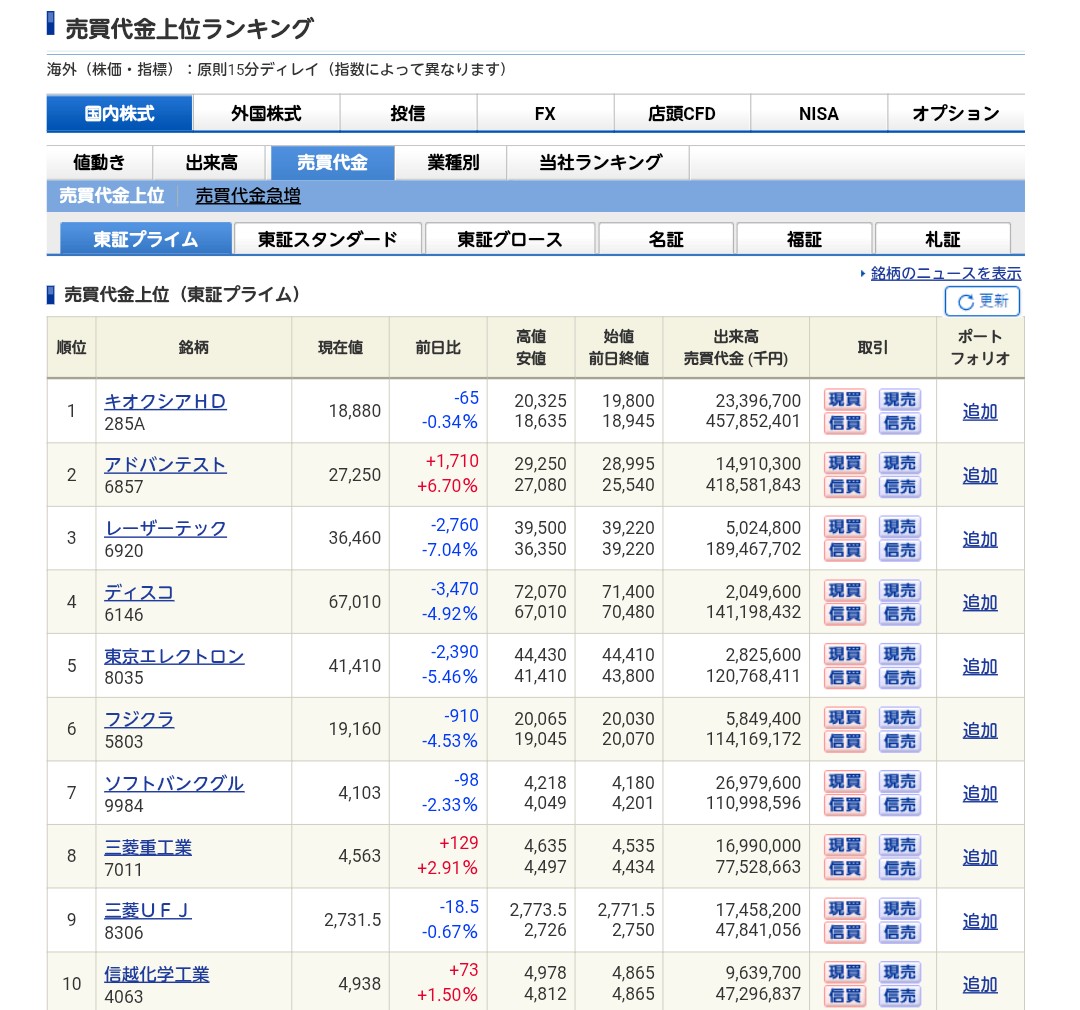Switch to the 外国株式 tab

tap(264, 114)
